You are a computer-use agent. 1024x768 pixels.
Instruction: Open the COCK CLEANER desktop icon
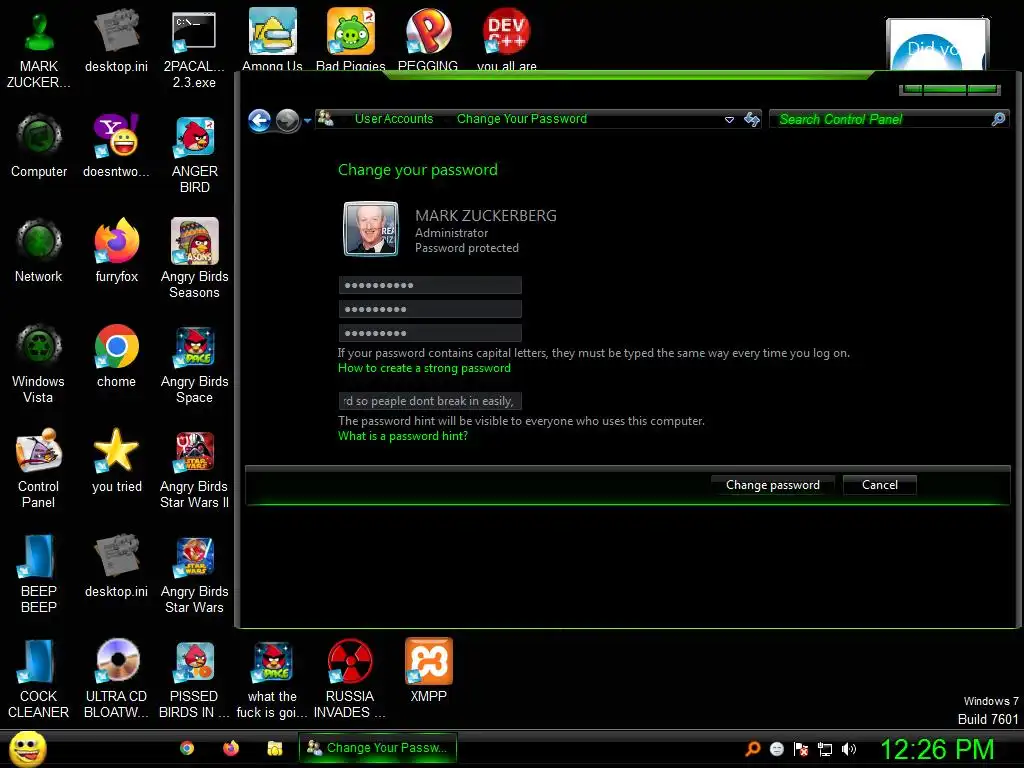click(x=39, y=679)
